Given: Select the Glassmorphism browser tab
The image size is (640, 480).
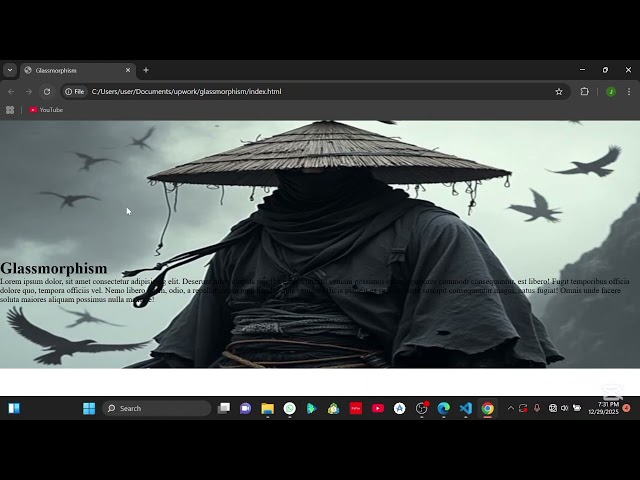Looking at the screenshot, I should pyautogui.click(x=78, y=71).
